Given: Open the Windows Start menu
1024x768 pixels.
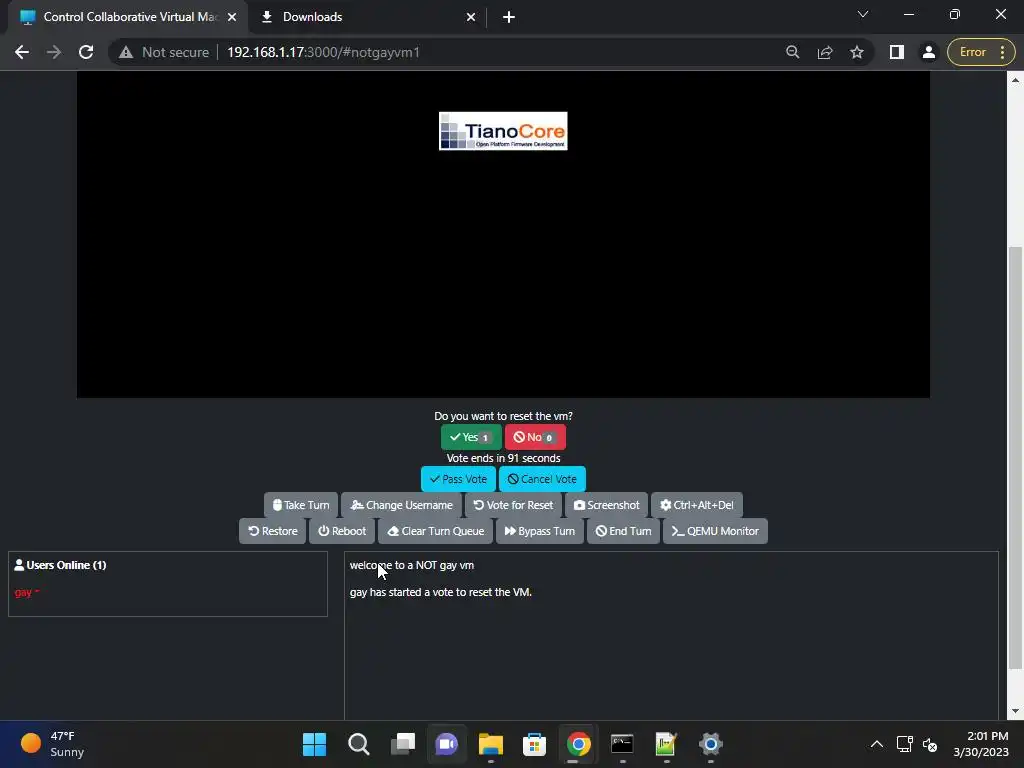Looking at the screenshot, I should click(314, 744).
